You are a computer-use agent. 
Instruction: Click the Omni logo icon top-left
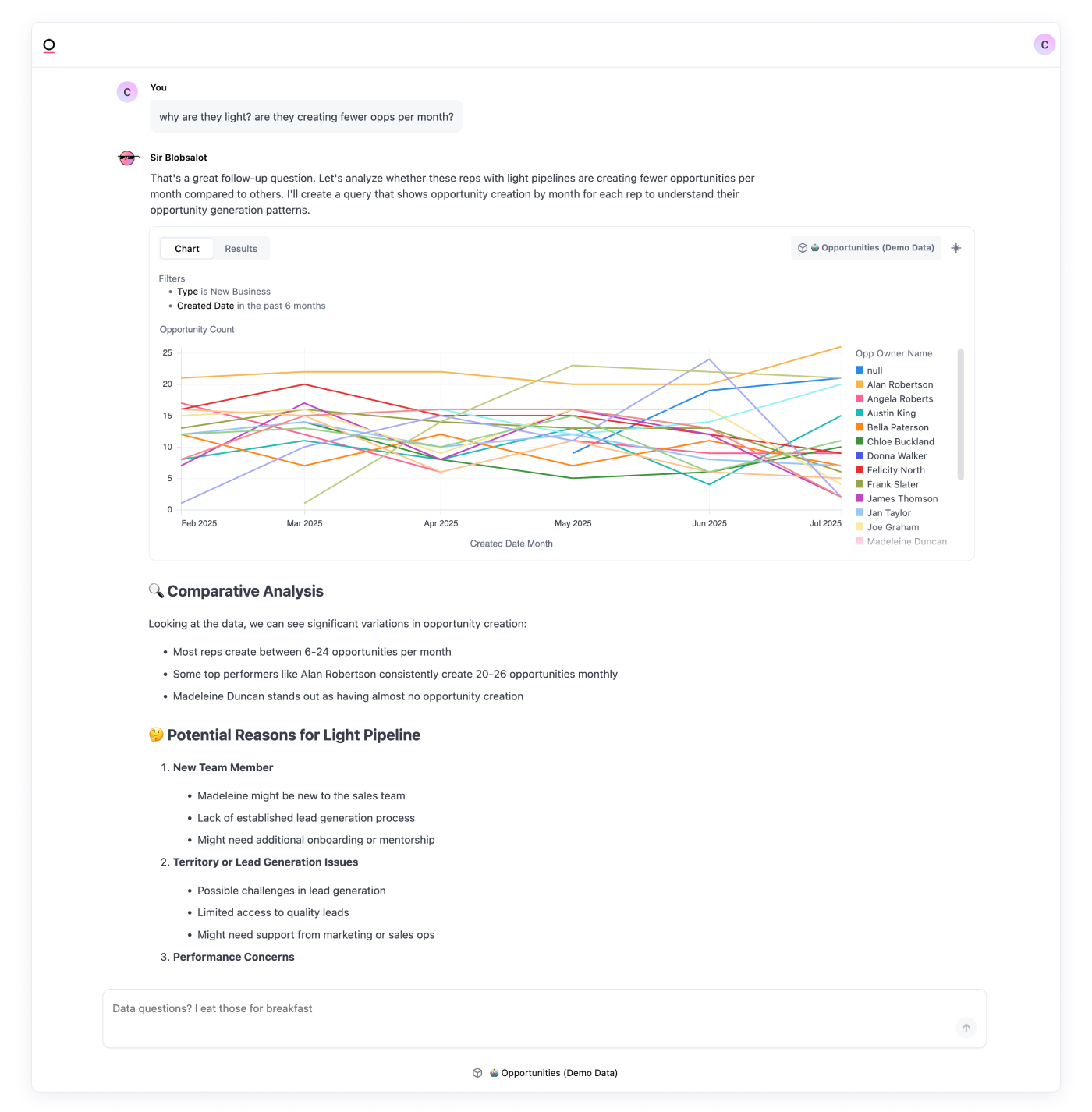click(49, 45)
